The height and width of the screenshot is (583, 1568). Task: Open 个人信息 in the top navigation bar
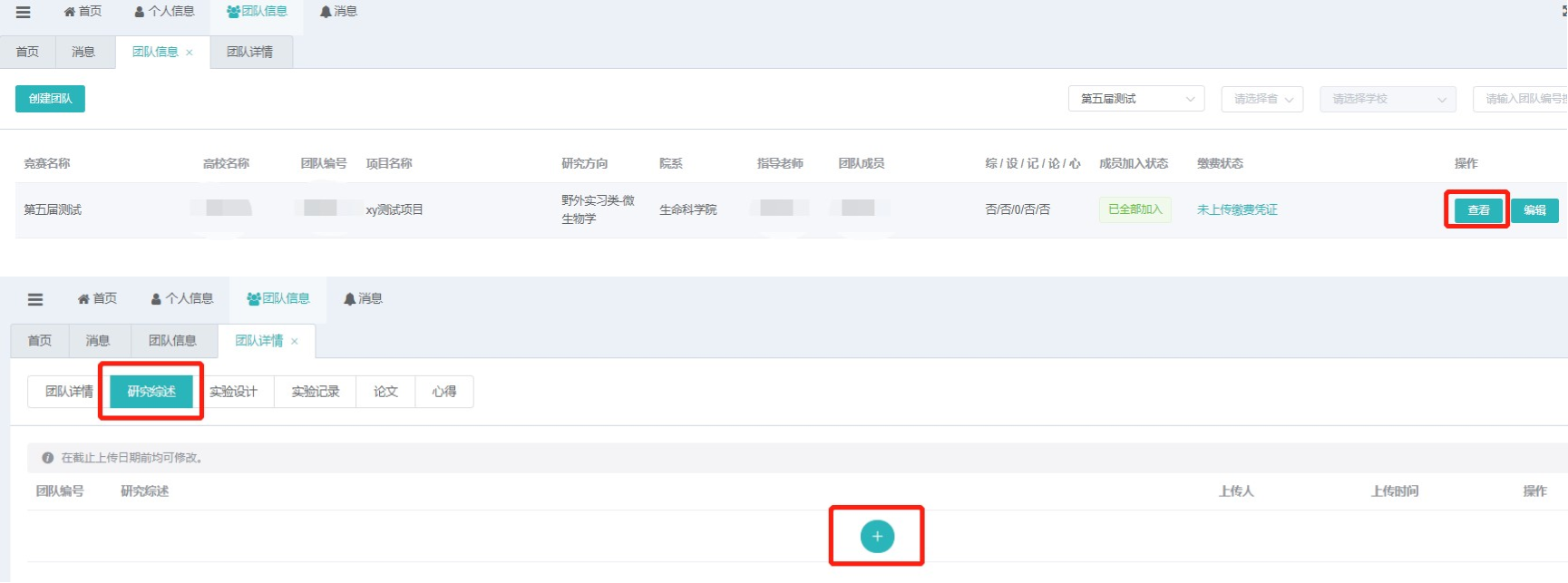(x=164, y=12)
